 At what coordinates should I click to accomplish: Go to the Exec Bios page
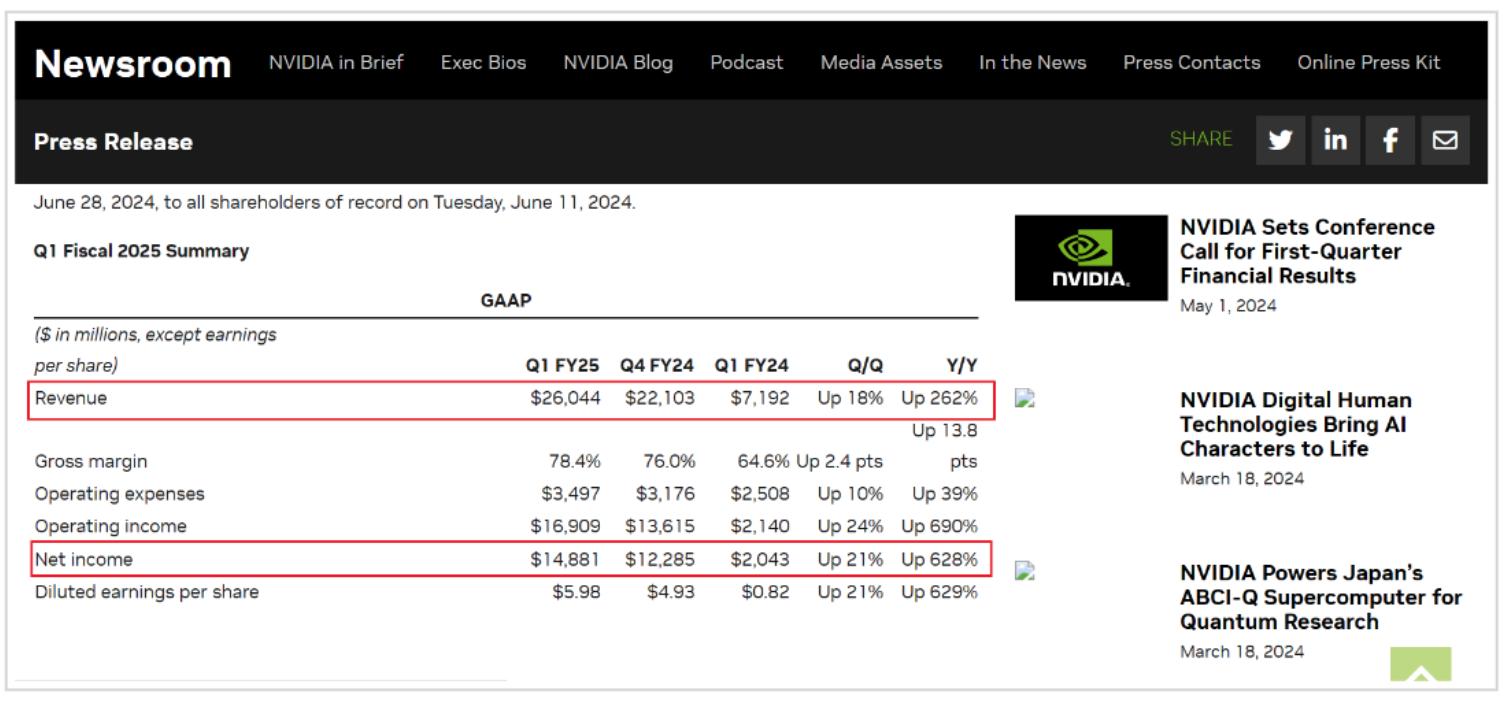click(x=483, y=63)
